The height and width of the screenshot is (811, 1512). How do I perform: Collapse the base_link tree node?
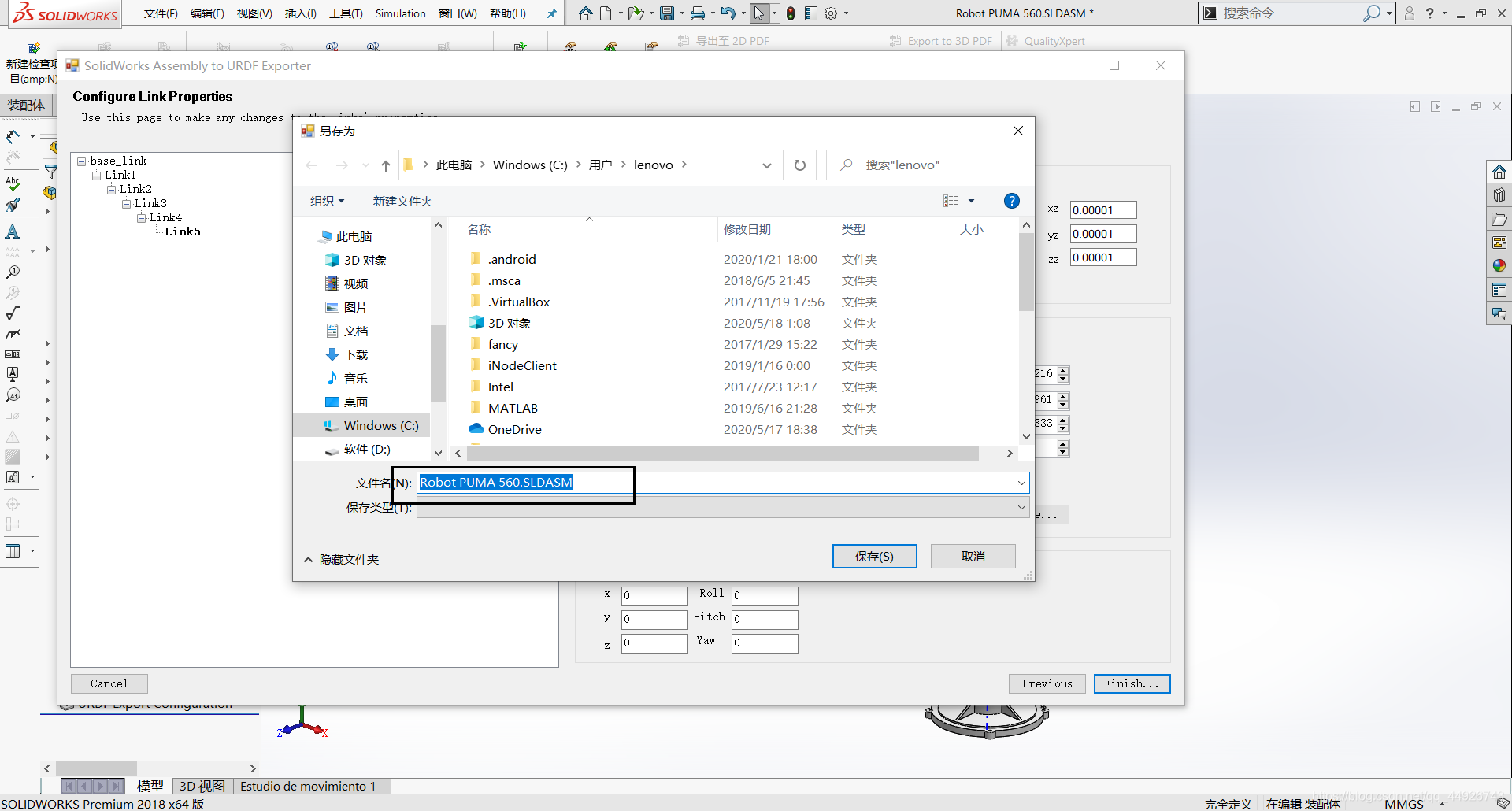click(82, 161)
